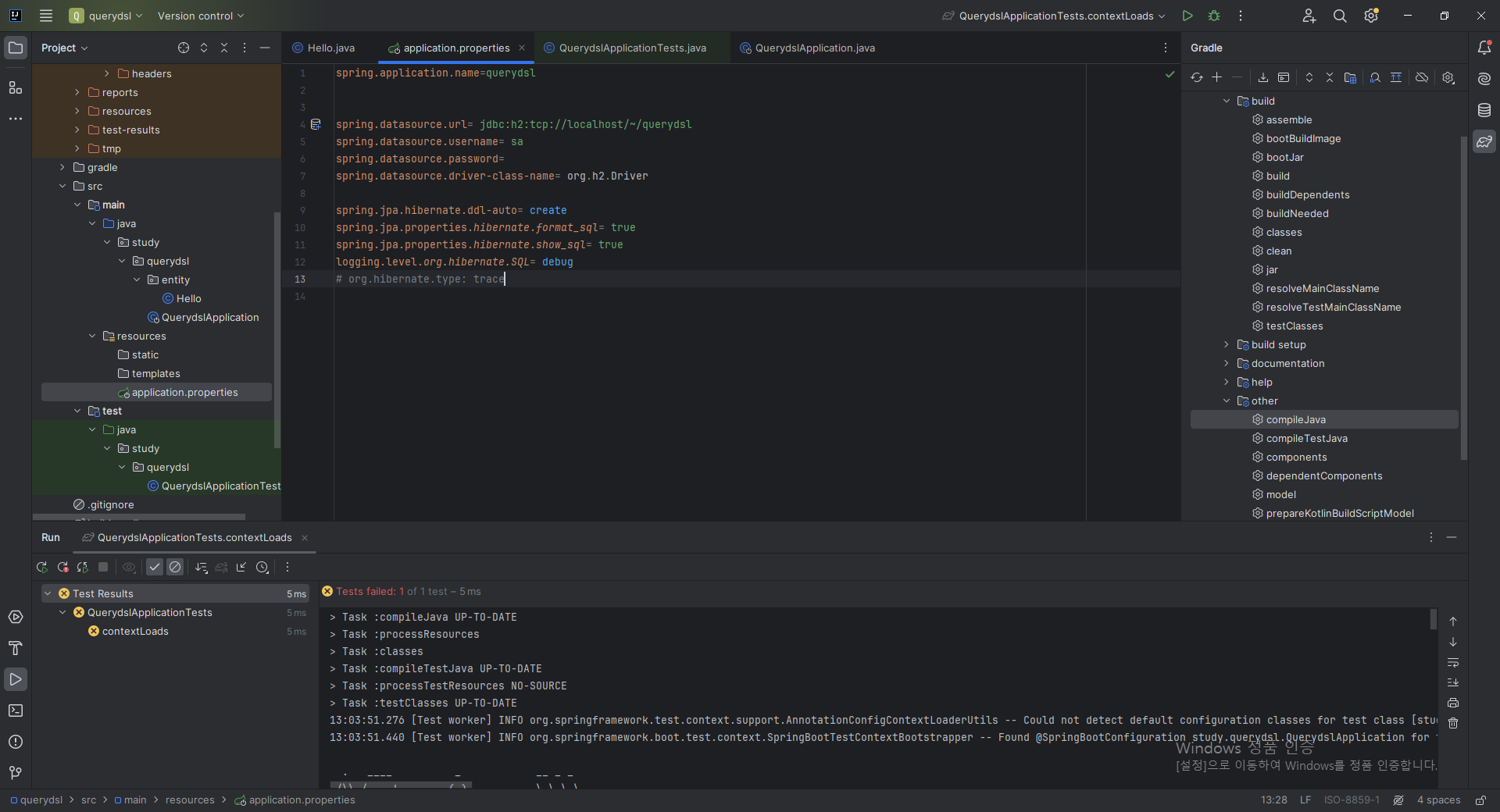
Task: Close the QuerydslApplicationTests.contextLoads run tab
Action: coord(305,537)
